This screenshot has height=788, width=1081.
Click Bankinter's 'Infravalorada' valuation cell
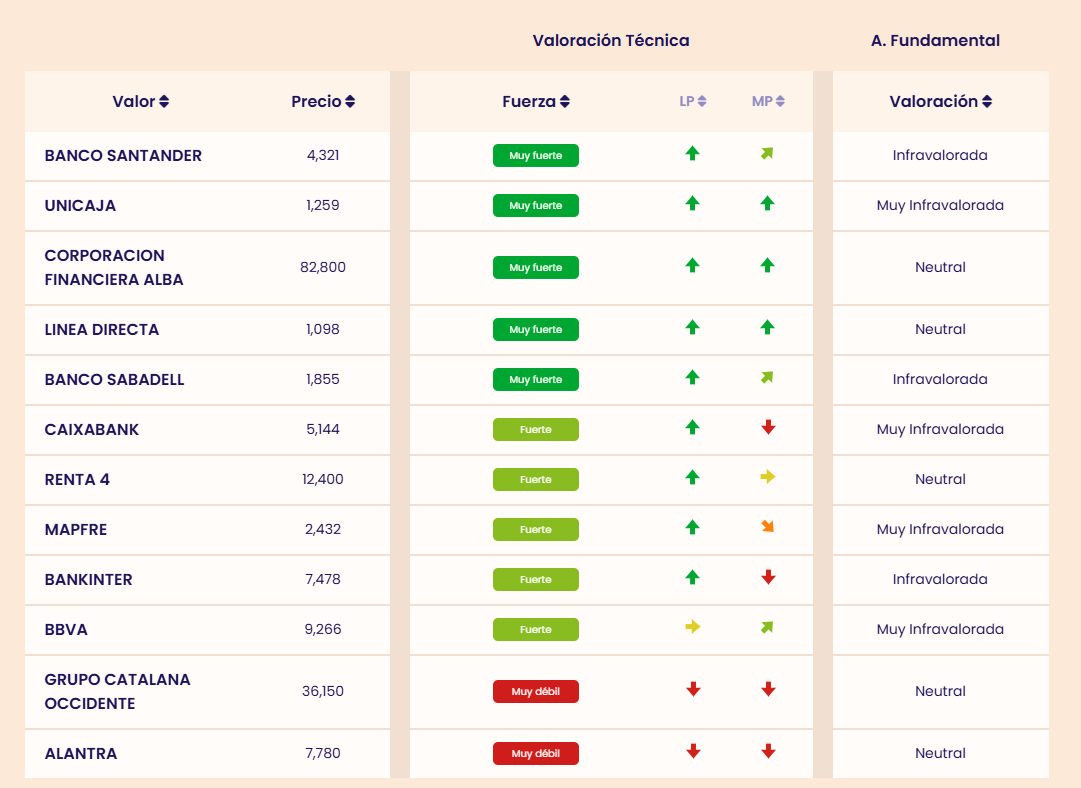pos(940,580)
